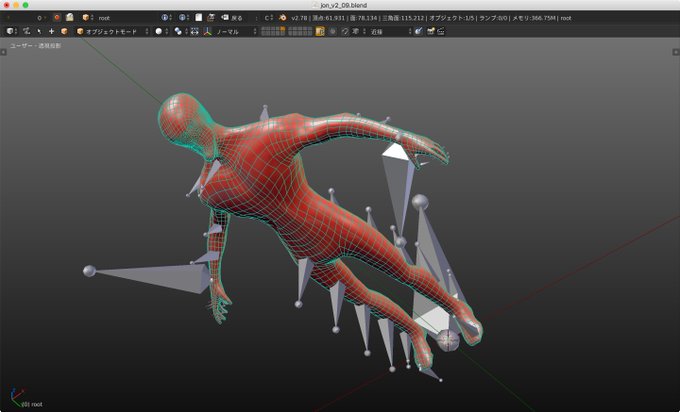This screenshot has height=412, width=680.
Task: Click the white page icon in header
Action: 199,18
